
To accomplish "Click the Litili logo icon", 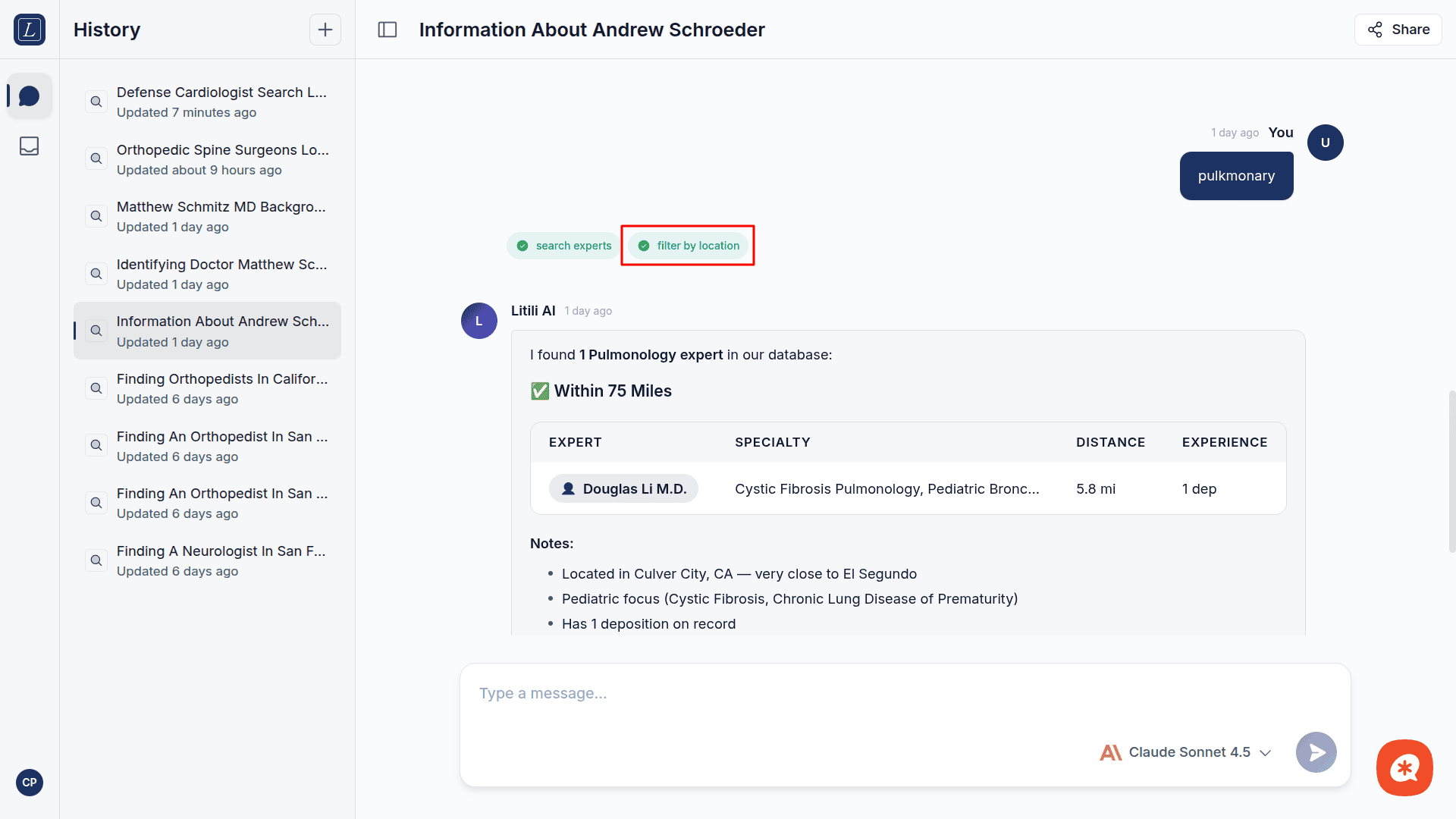I will click(30, 30).
